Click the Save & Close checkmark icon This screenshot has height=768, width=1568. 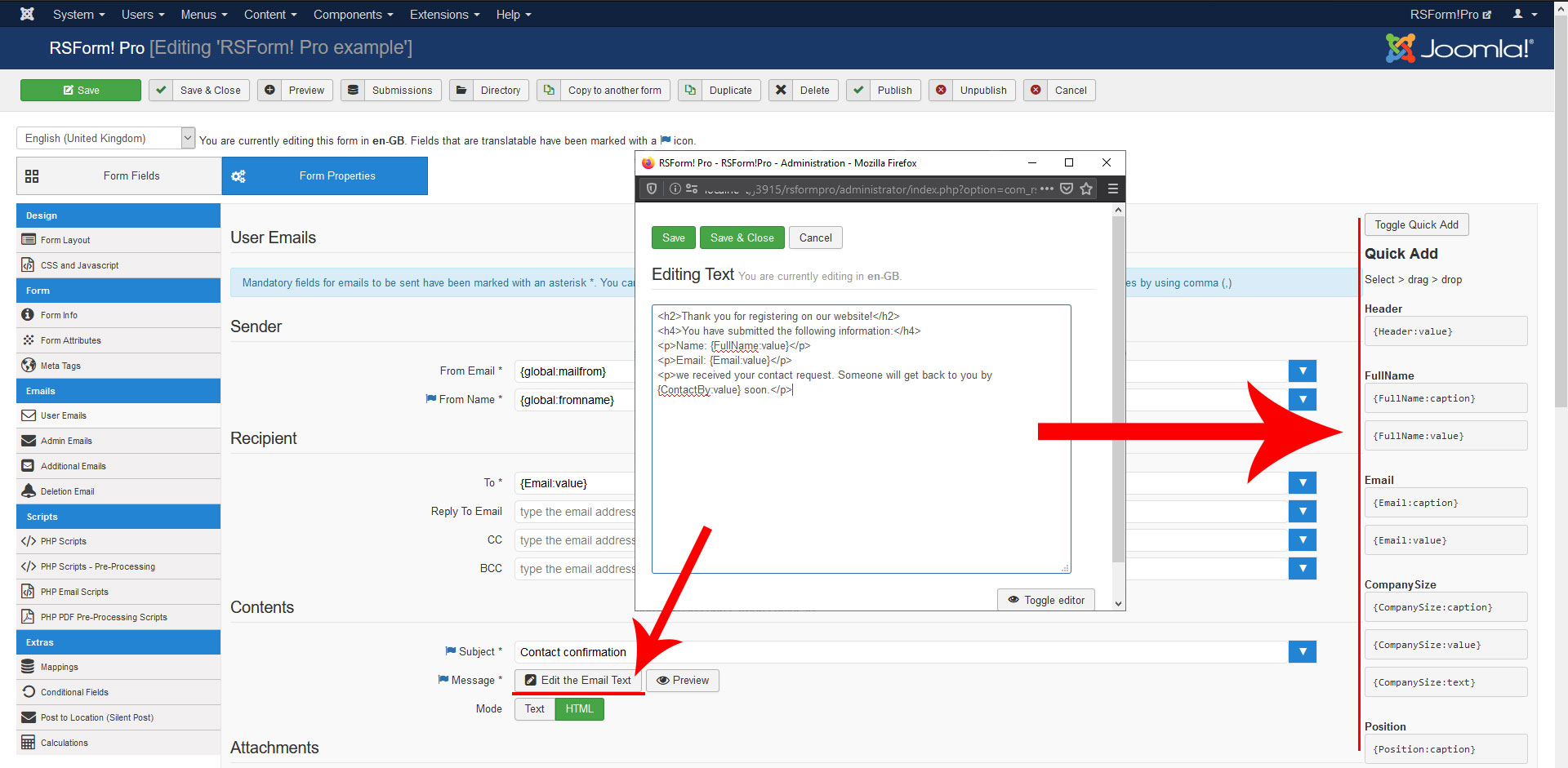pyautogui.click(x=161, y=90)
